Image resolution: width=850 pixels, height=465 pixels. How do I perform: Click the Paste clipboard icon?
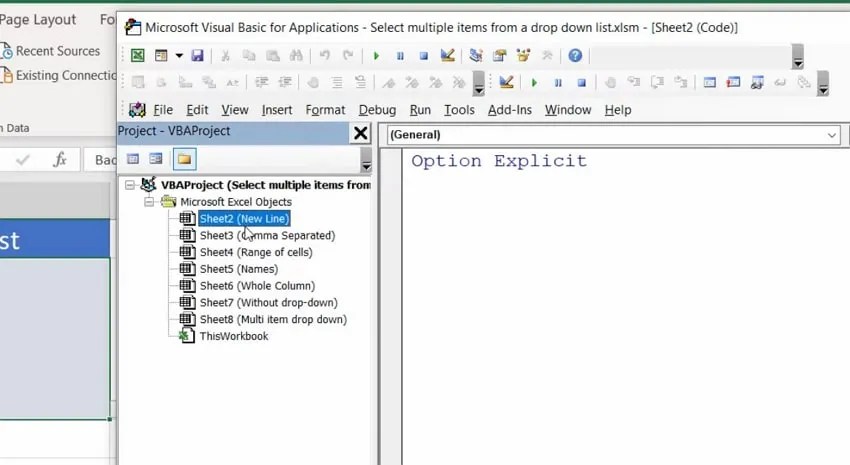[273, 55]
